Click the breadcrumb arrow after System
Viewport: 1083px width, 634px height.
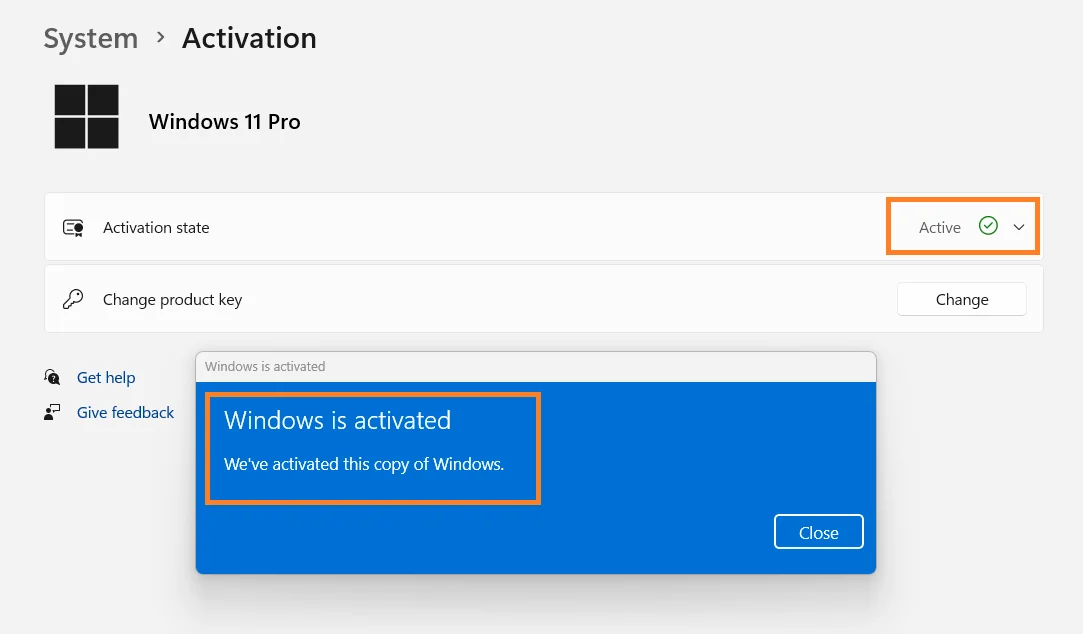point(160,38)
